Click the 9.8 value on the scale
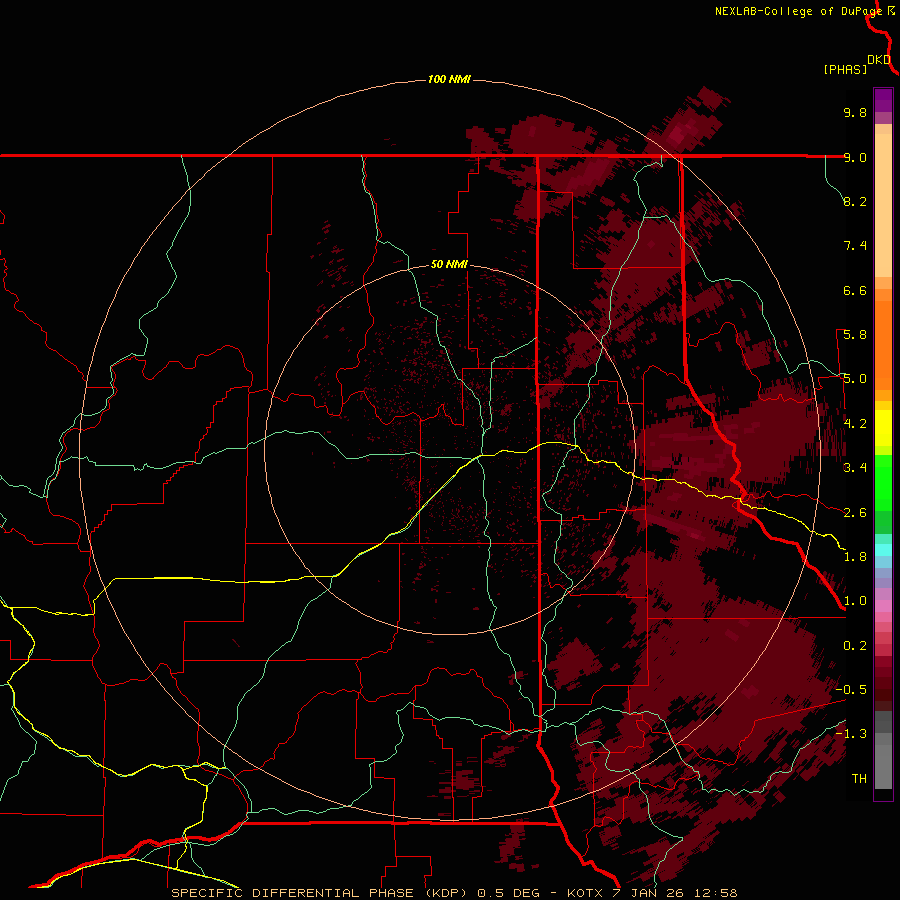This screenshot has width=900, height=900. [855, 112]
